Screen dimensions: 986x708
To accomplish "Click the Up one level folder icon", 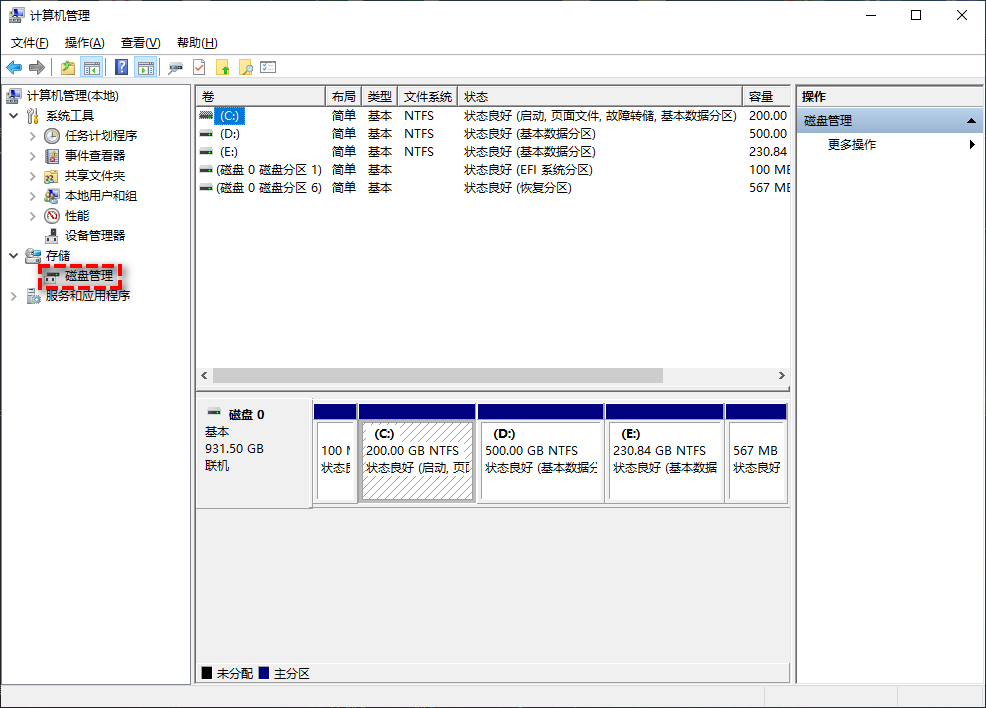I will click(67, 67).
